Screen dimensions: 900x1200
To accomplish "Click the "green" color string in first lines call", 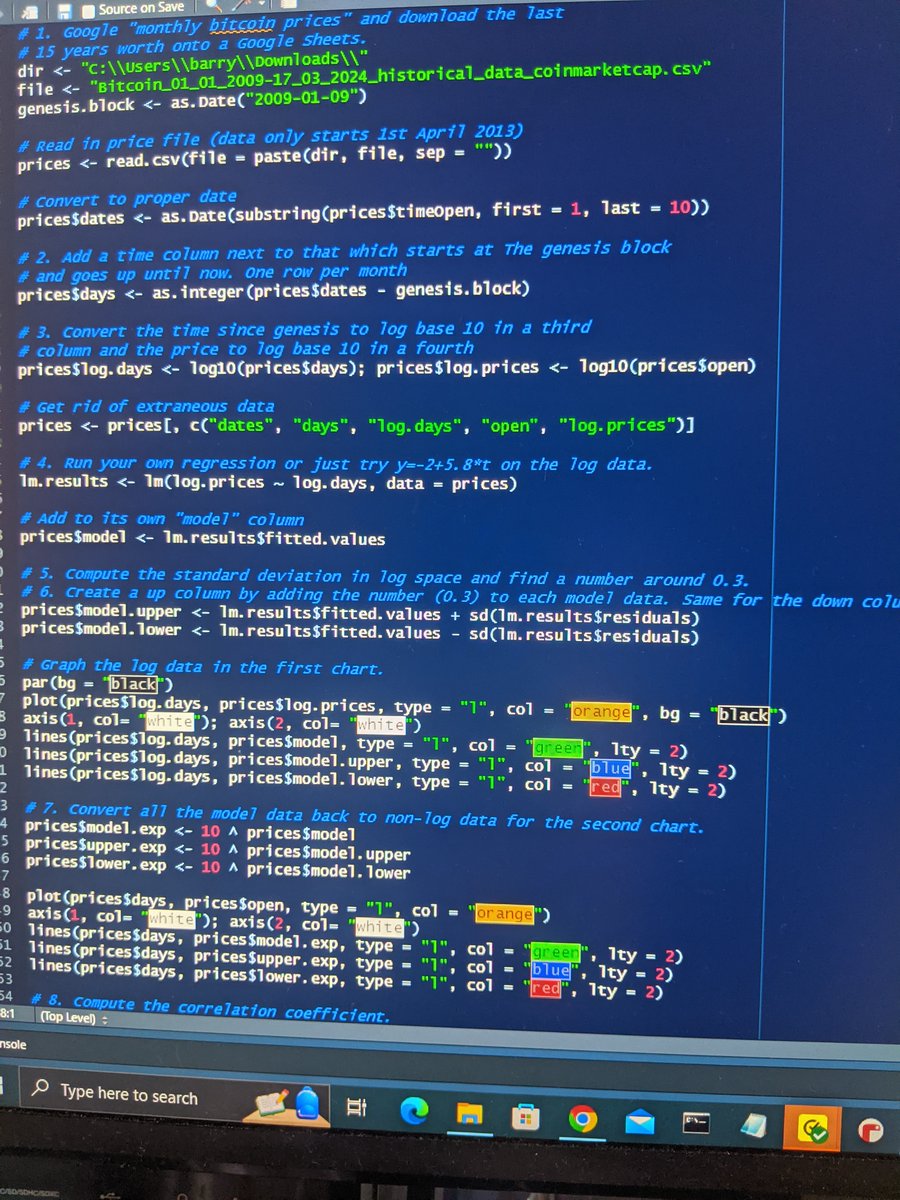I will [556, 747].
